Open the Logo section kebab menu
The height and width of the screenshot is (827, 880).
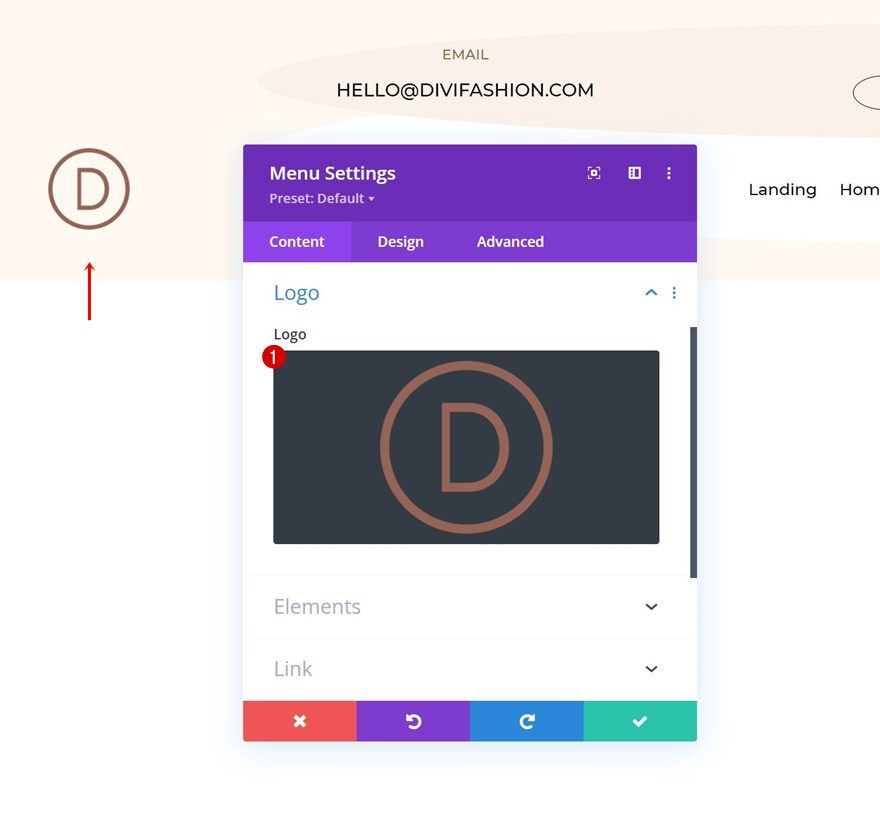click(674, 292)
